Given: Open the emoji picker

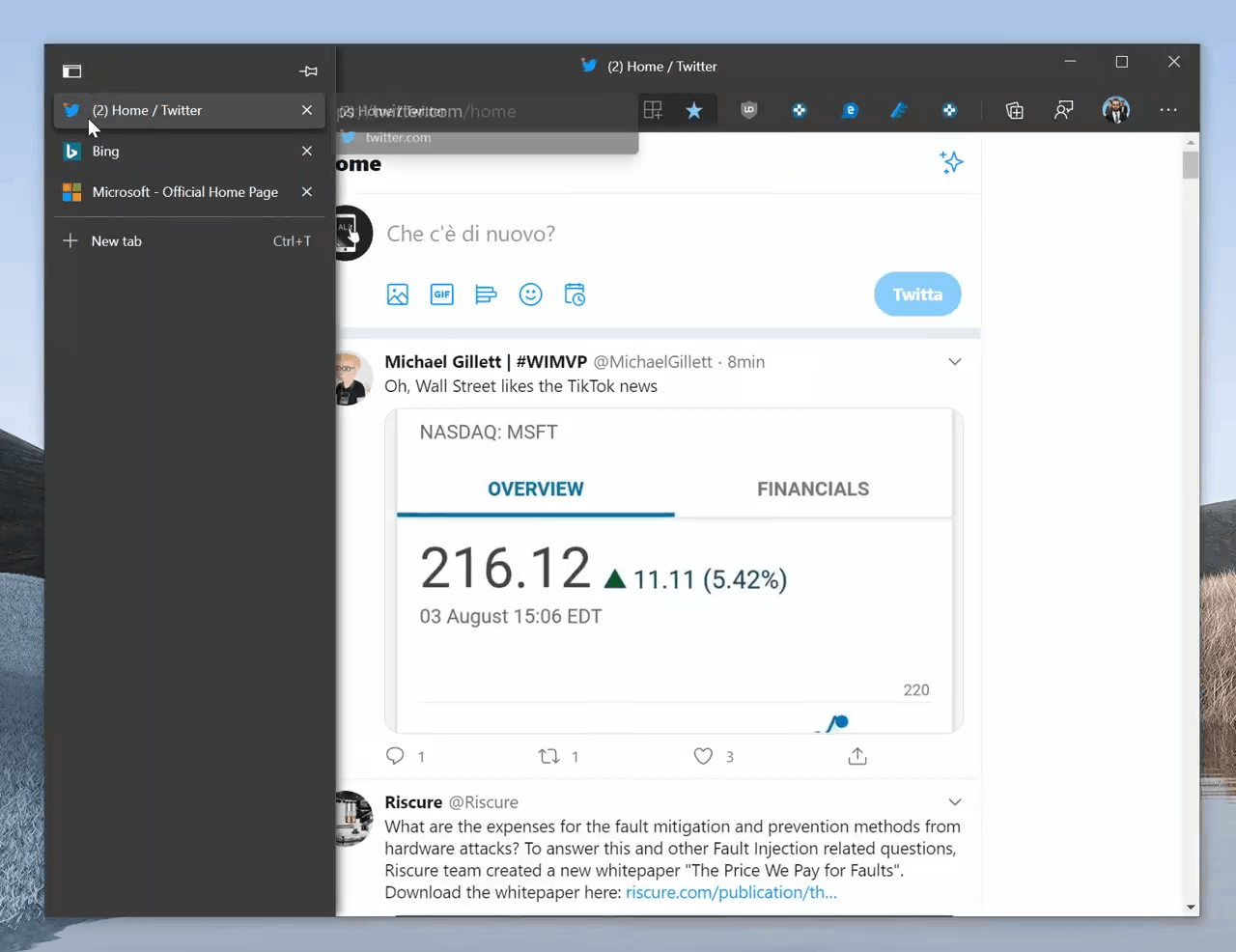Looking at the screenshot, I should [x=530, y=294].
